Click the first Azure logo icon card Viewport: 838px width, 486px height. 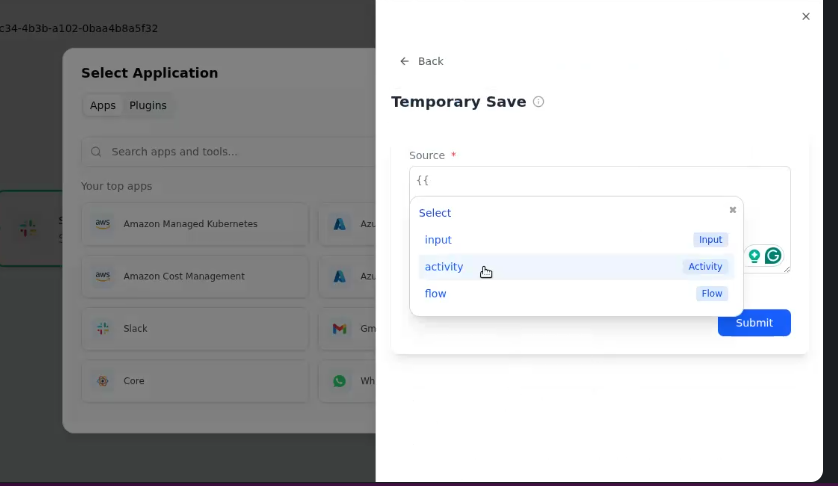[339, 224]
